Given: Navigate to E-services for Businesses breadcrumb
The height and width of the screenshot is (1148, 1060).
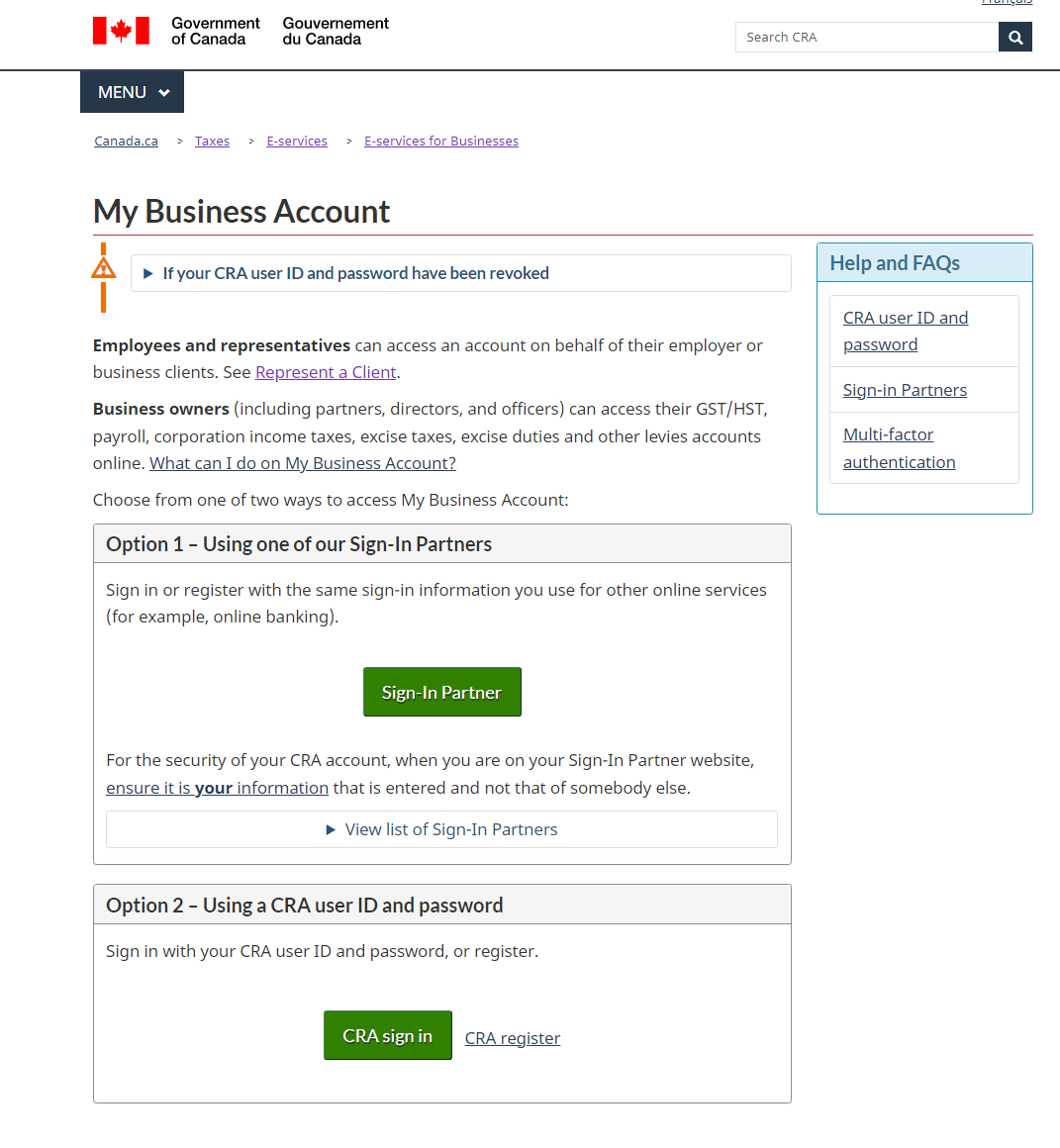Looking at the screenshot, I should [x=441, y=142].
